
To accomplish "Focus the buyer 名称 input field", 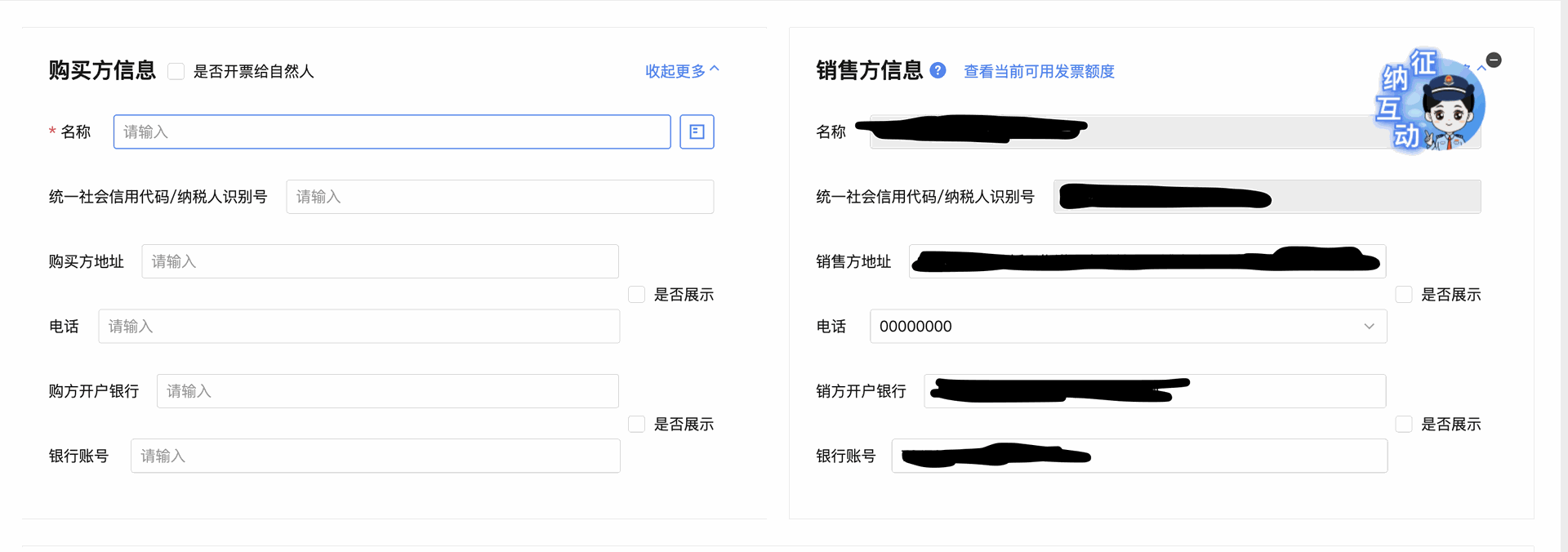I will 392,131.
